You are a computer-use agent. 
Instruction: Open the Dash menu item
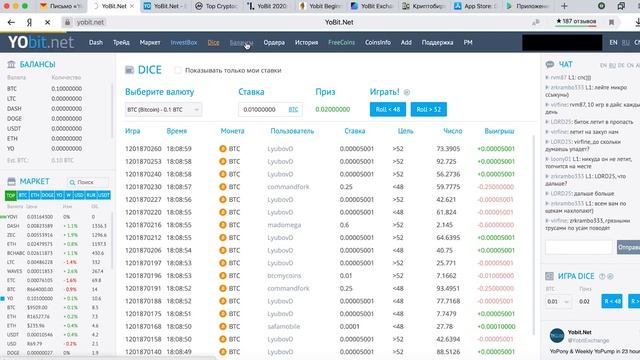tap(96, 42)
